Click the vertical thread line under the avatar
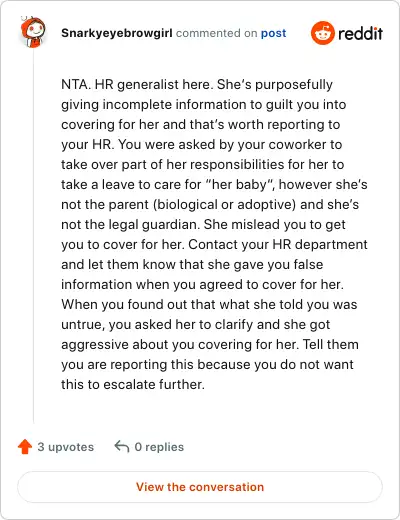400x520 pixels. pyautogui.click(x=33, y=235)
